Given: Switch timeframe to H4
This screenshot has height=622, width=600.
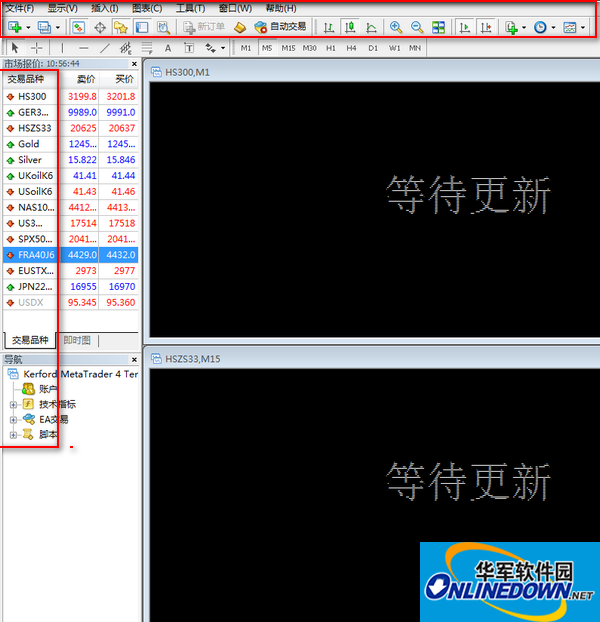Looking at the screenshot, I should tap(351, 48).
